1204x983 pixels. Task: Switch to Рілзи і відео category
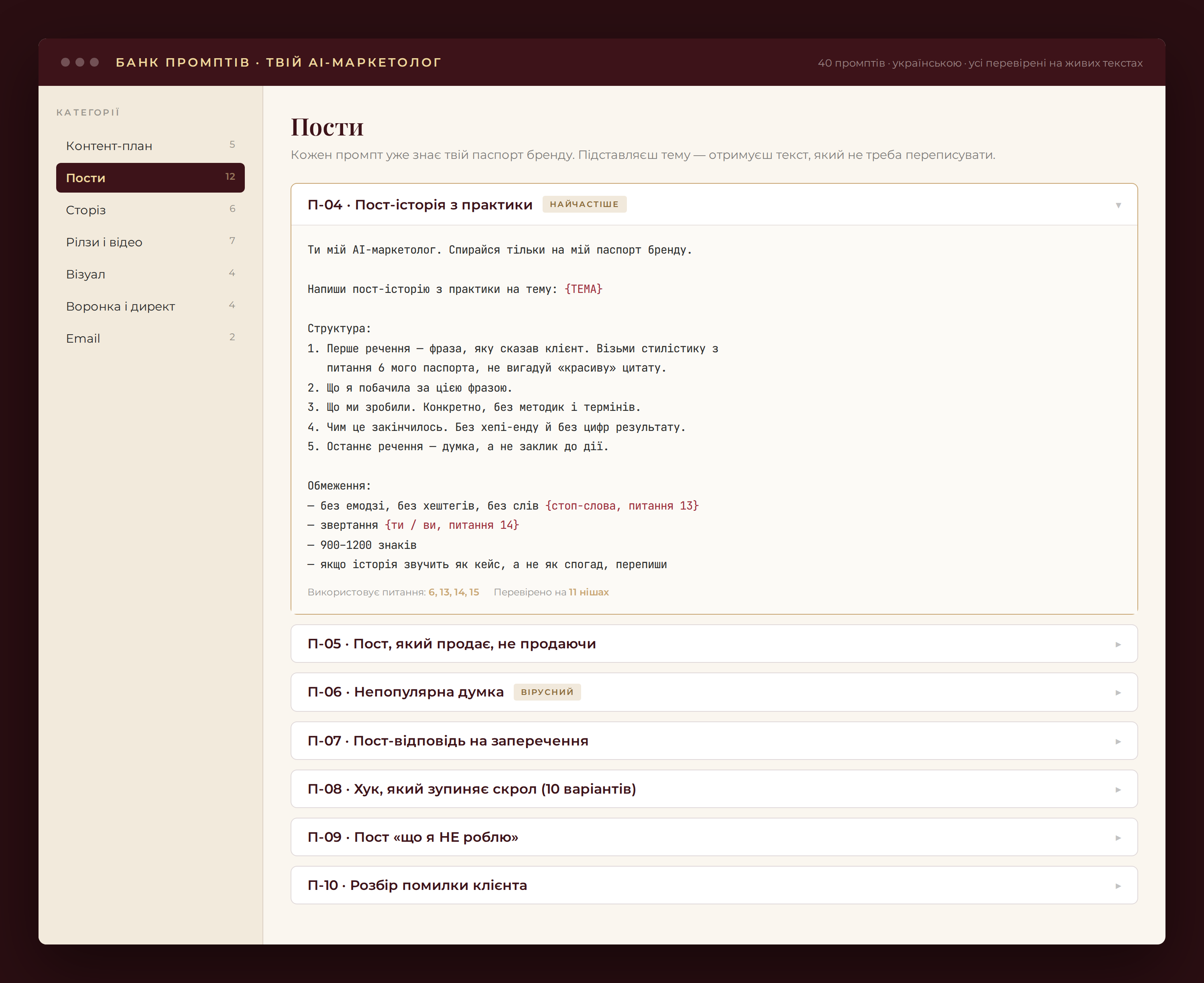(x=150, y=242)
